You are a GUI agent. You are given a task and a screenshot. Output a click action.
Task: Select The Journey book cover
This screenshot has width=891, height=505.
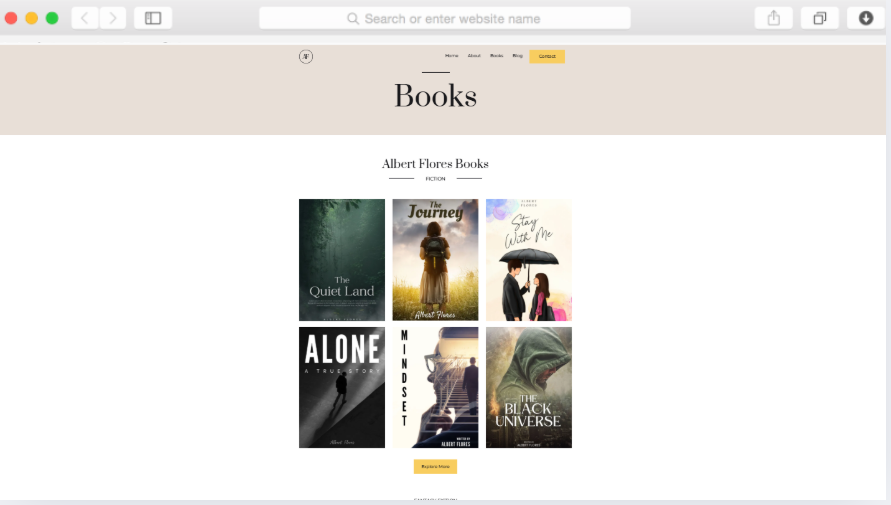[435, 260]
